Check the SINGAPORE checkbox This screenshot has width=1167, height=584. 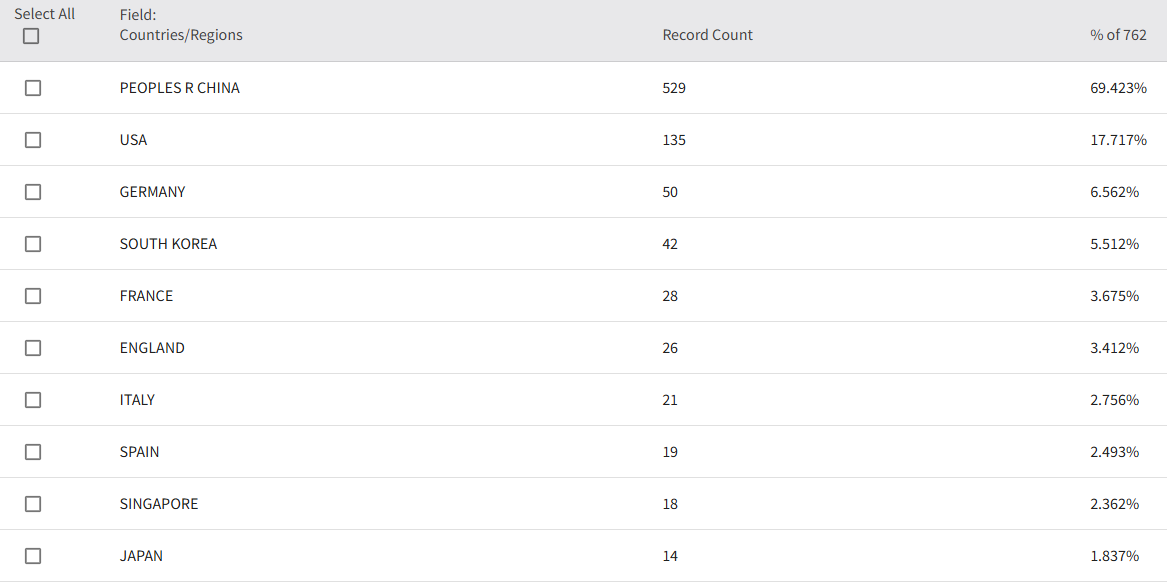[33, 504]
